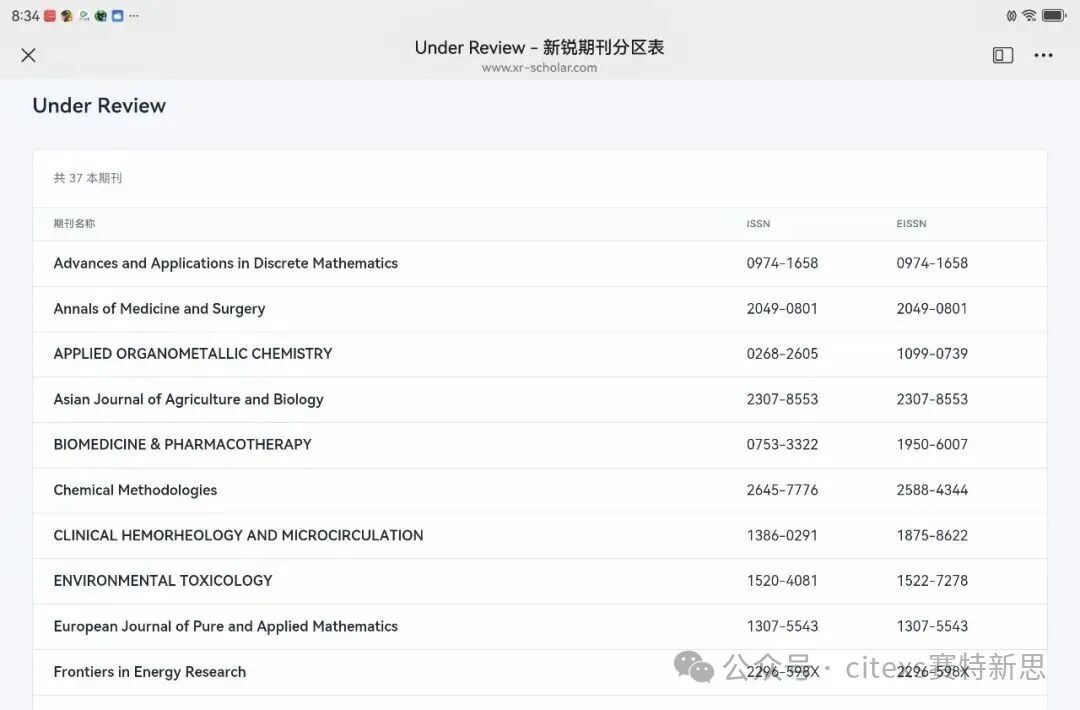Close the Under Review webpage with X

28,55
